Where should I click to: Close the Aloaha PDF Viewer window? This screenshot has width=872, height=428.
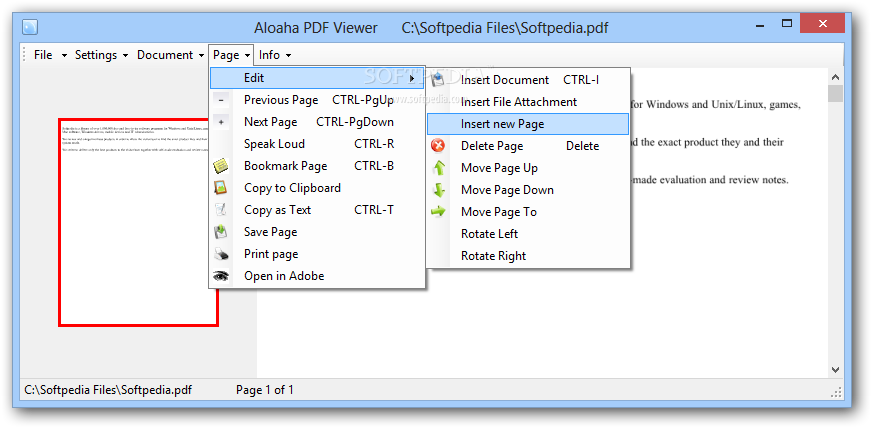pyautogui.click(x=822, y=23)
